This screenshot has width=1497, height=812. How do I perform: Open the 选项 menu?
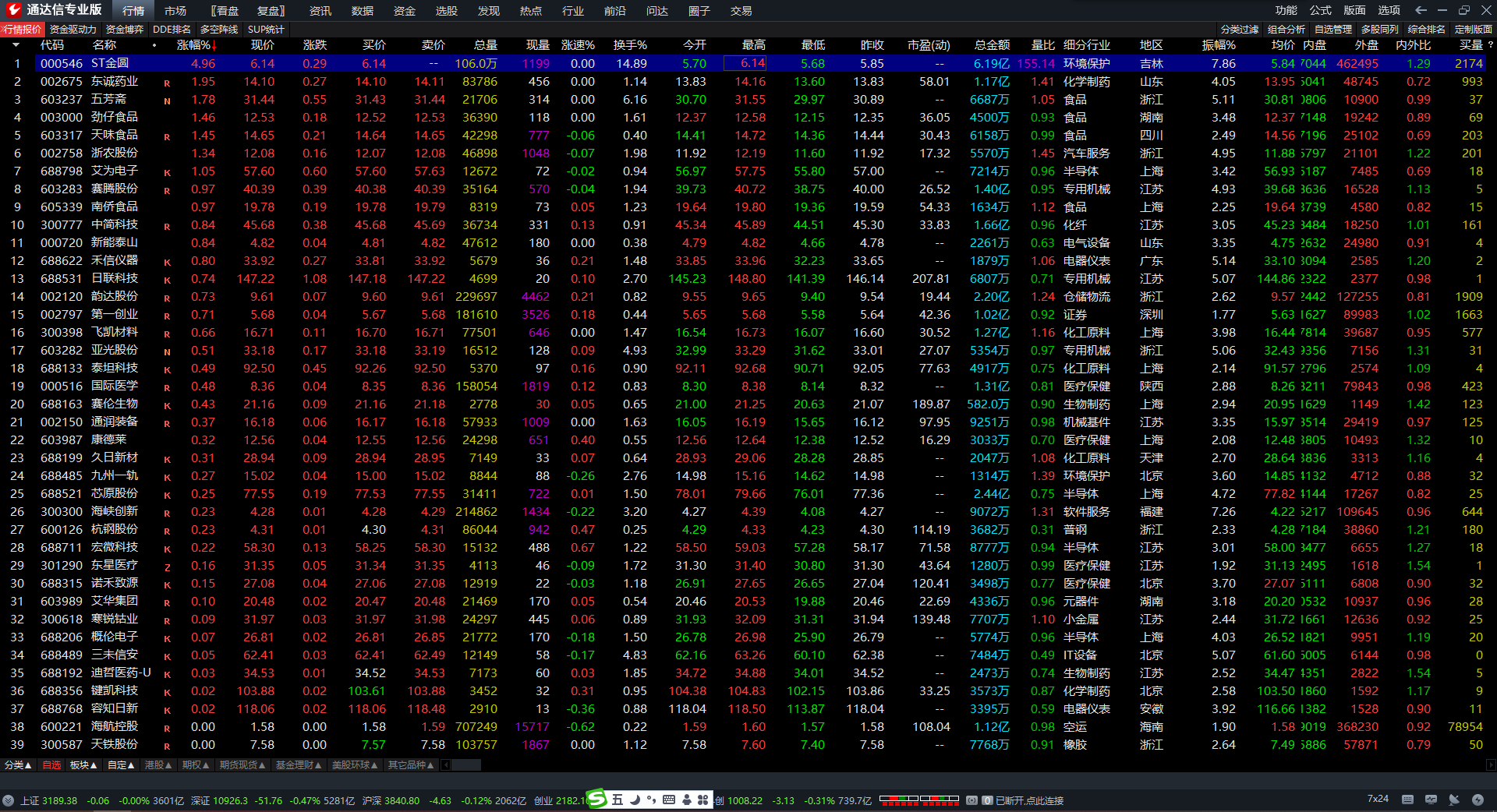(x=1389, y=10)
